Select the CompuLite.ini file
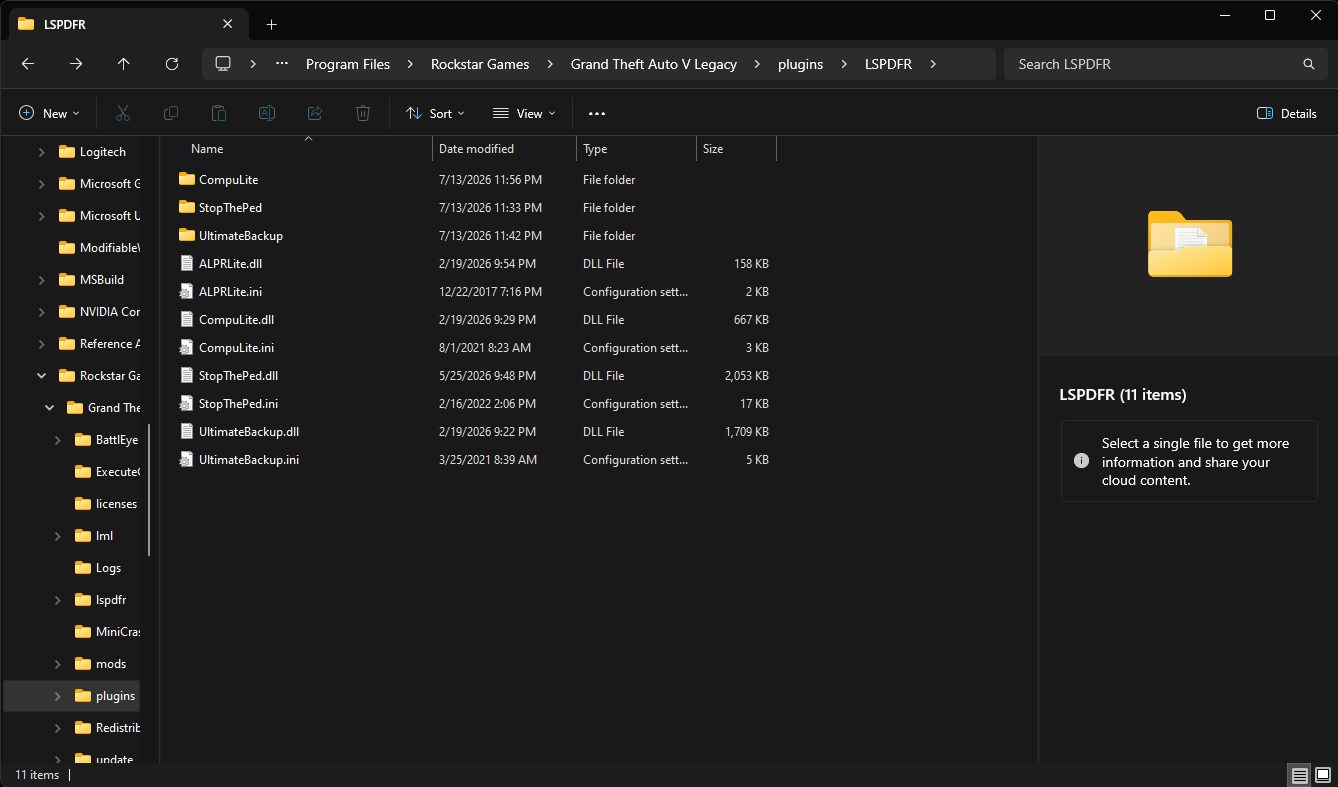The image size is (1338, 787). pyautogui.click(x=475, y=347)
